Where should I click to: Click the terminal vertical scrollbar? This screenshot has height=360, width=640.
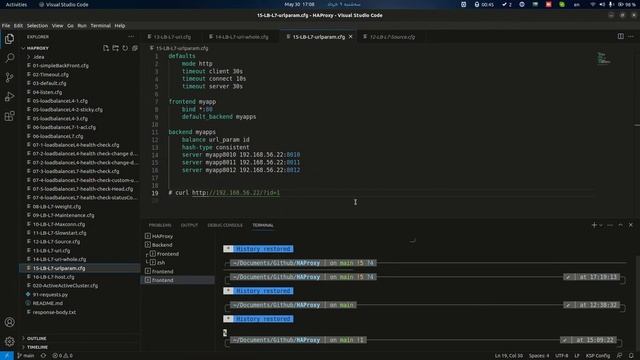point(637,302)
